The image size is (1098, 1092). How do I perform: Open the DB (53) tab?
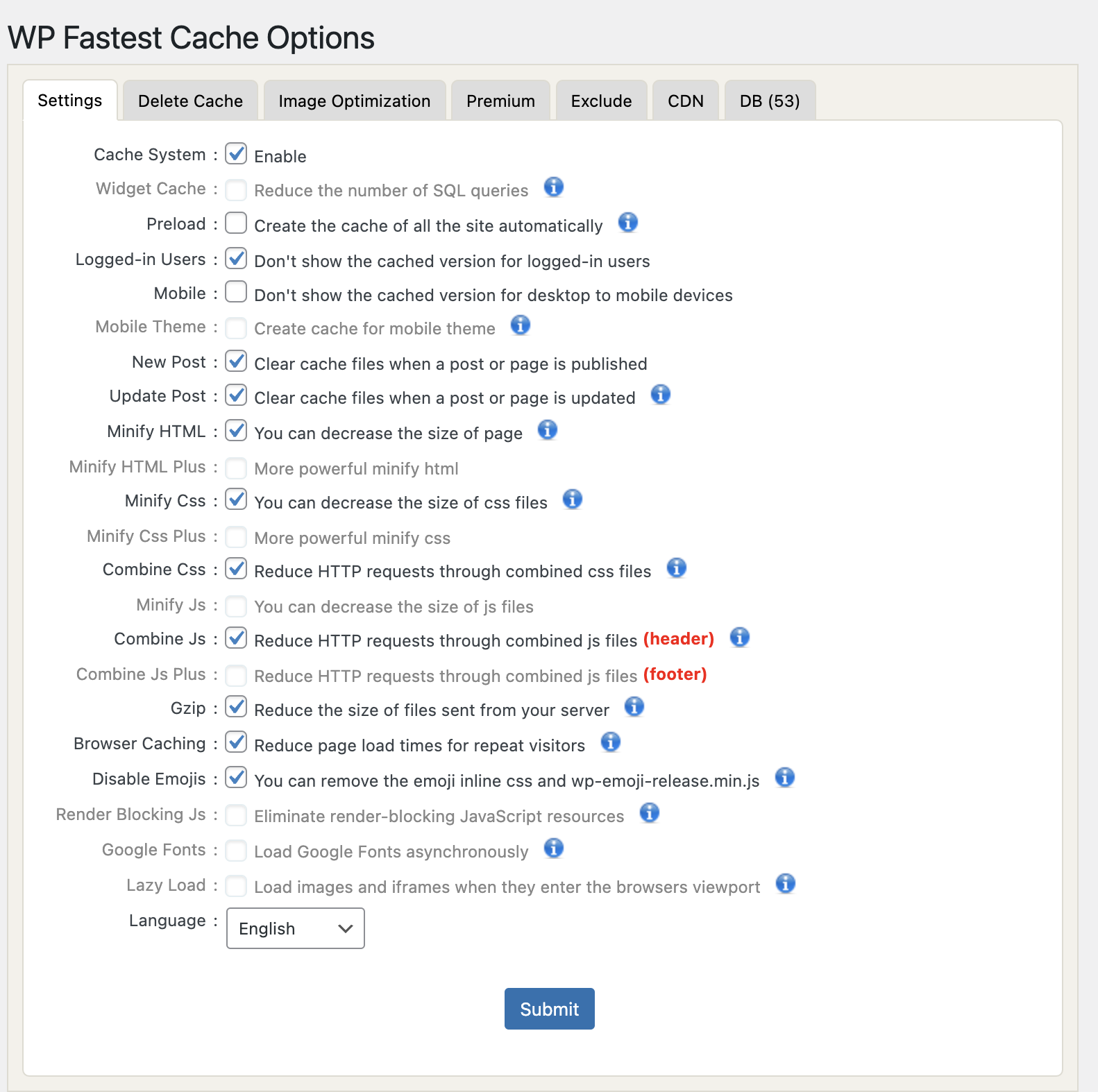click(x=770, y=101)
